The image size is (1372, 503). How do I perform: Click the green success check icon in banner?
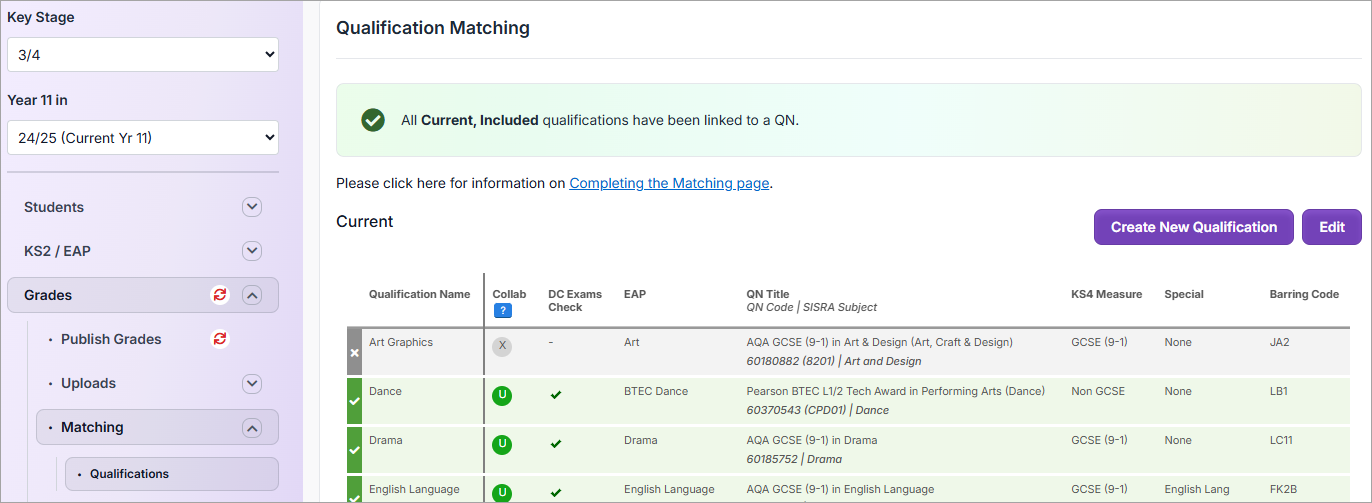click(x=373, y=120)
